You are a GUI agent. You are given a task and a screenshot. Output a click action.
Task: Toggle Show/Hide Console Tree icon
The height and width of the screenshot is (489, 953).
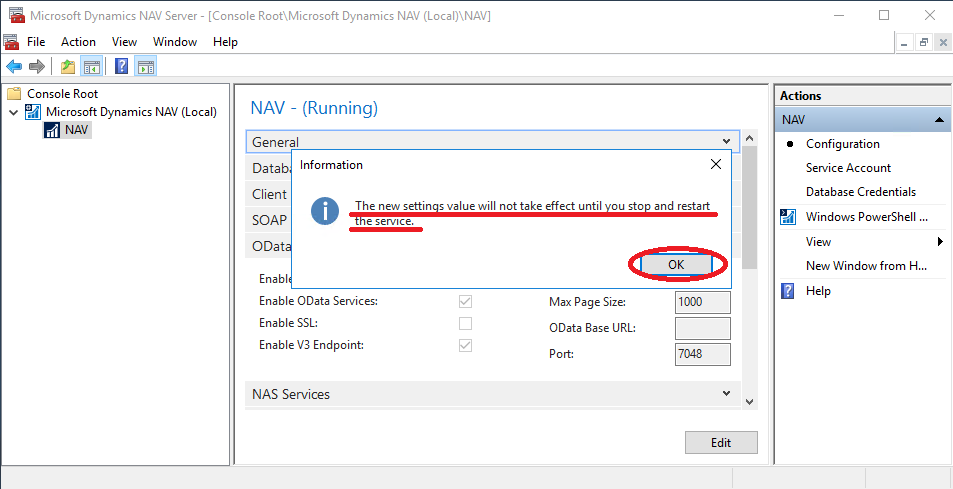pos(92,66)
